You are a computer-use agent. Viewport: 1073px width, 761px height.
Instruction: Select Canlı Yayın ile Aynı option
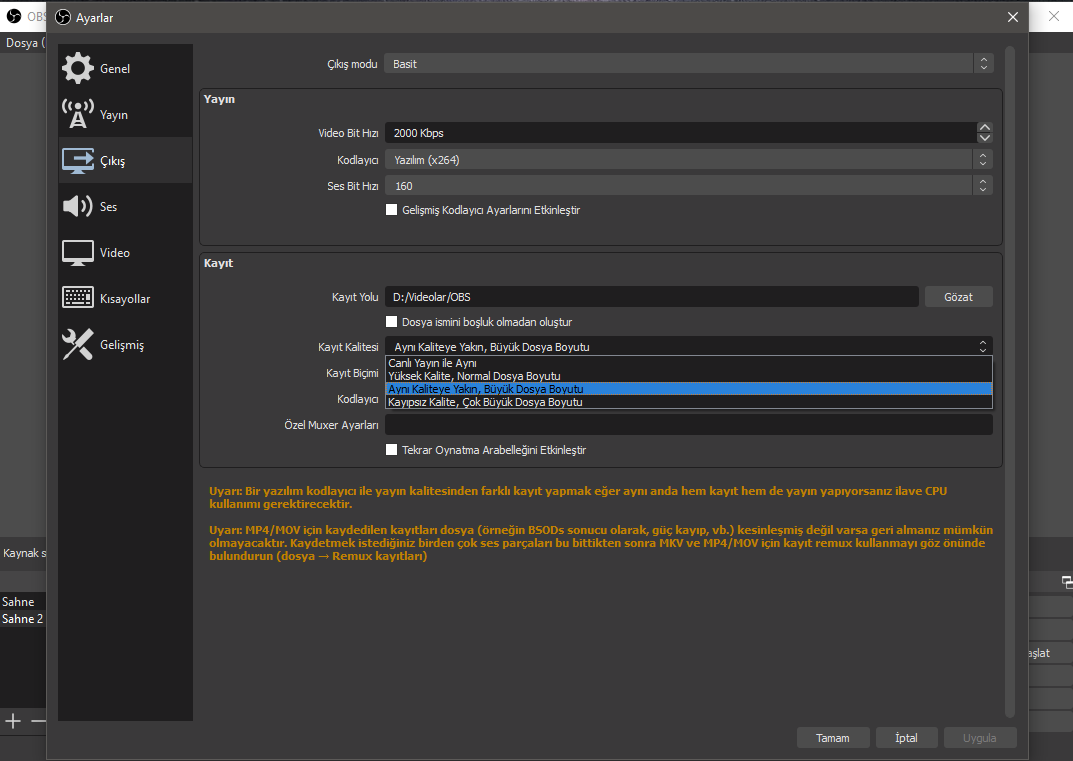(x=688, y=363)
